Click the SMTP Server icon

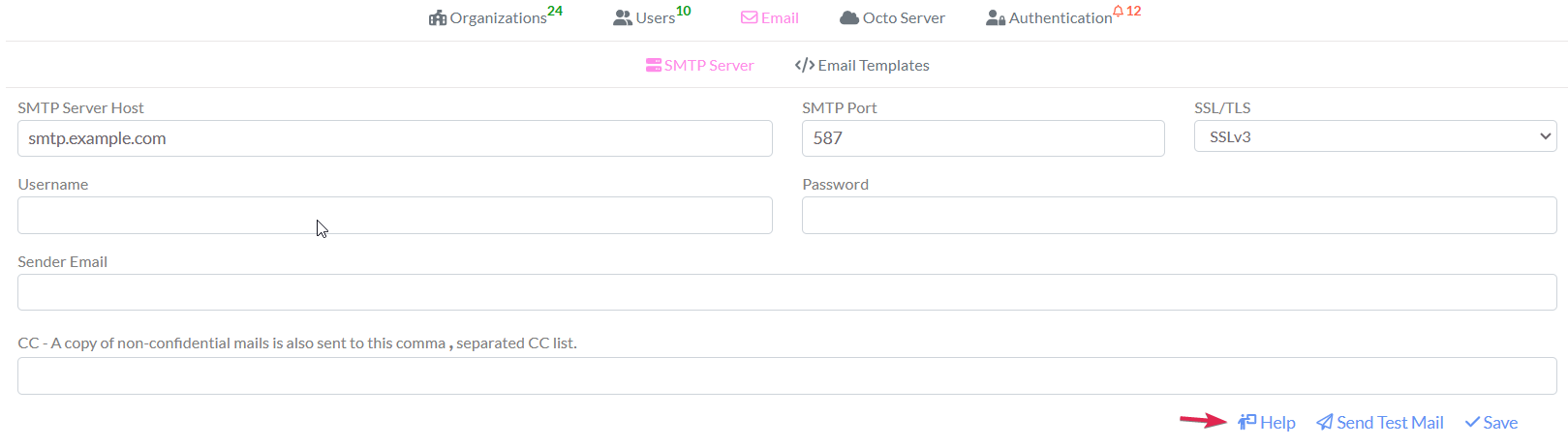click(654, 66)
